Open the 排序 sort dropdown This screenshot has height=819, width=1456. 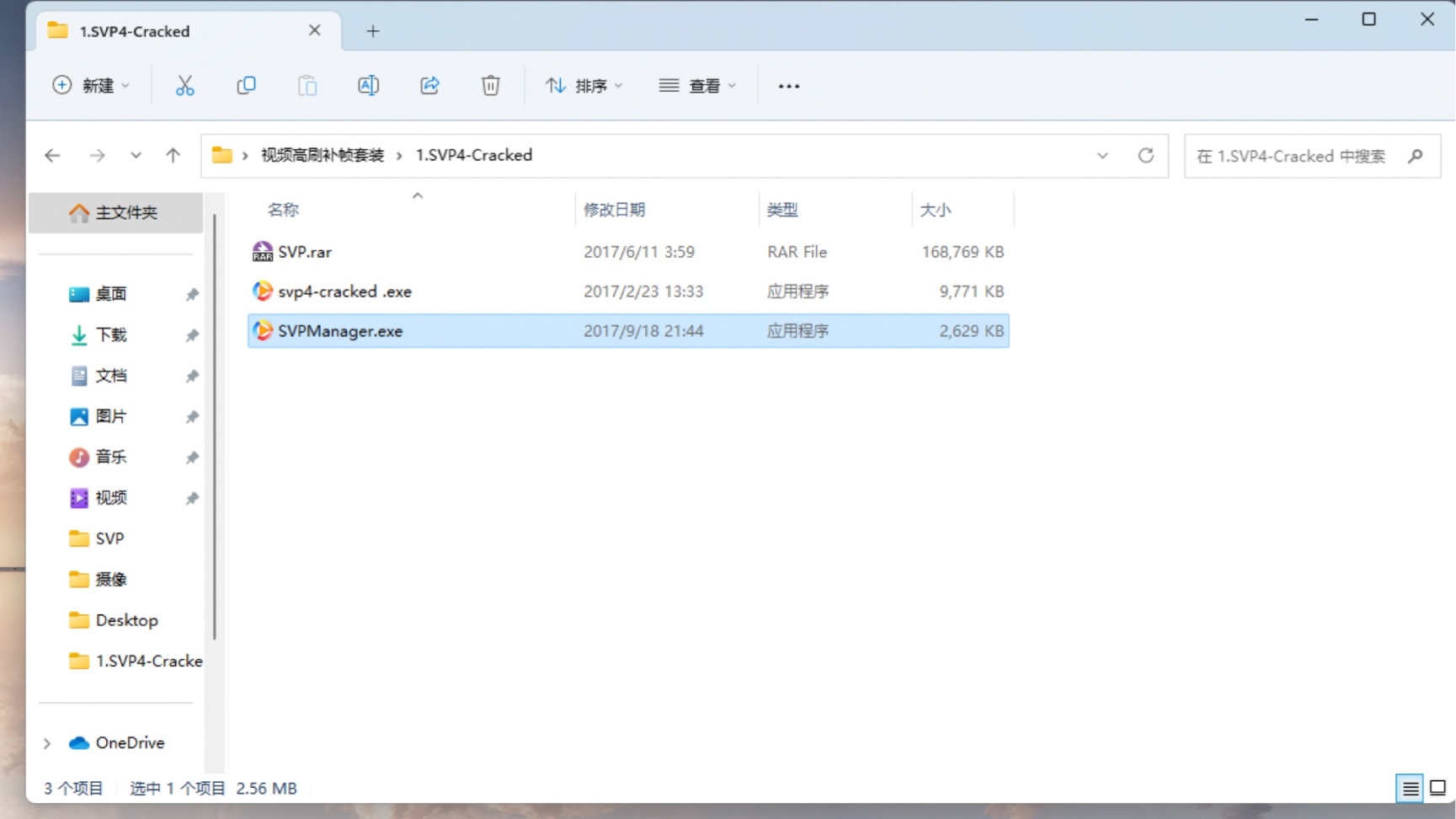pos(584,85)
